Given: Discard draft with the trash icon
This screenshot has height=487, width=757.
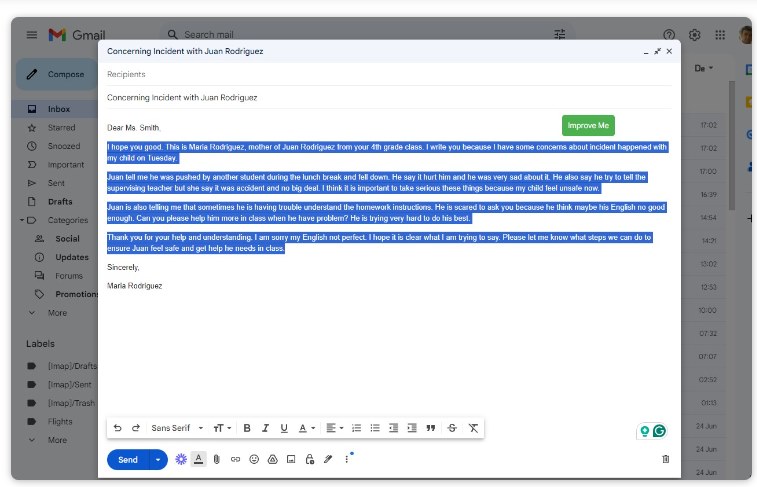Looking at the screenshot, I should click(x=666, y=460).
